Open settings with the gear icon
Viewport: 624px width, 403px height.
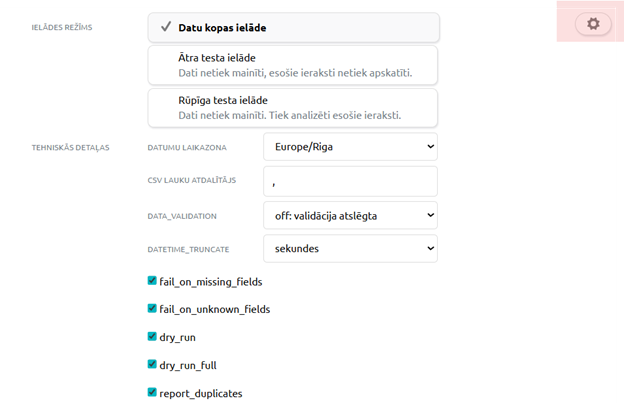[593, 24]
